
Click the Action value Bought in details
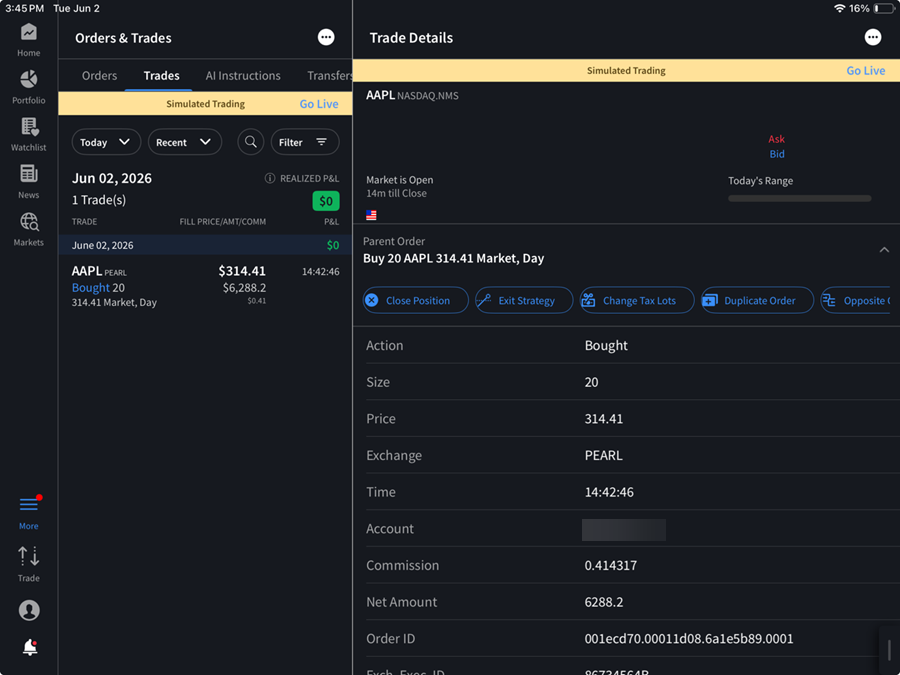[606, 346]
